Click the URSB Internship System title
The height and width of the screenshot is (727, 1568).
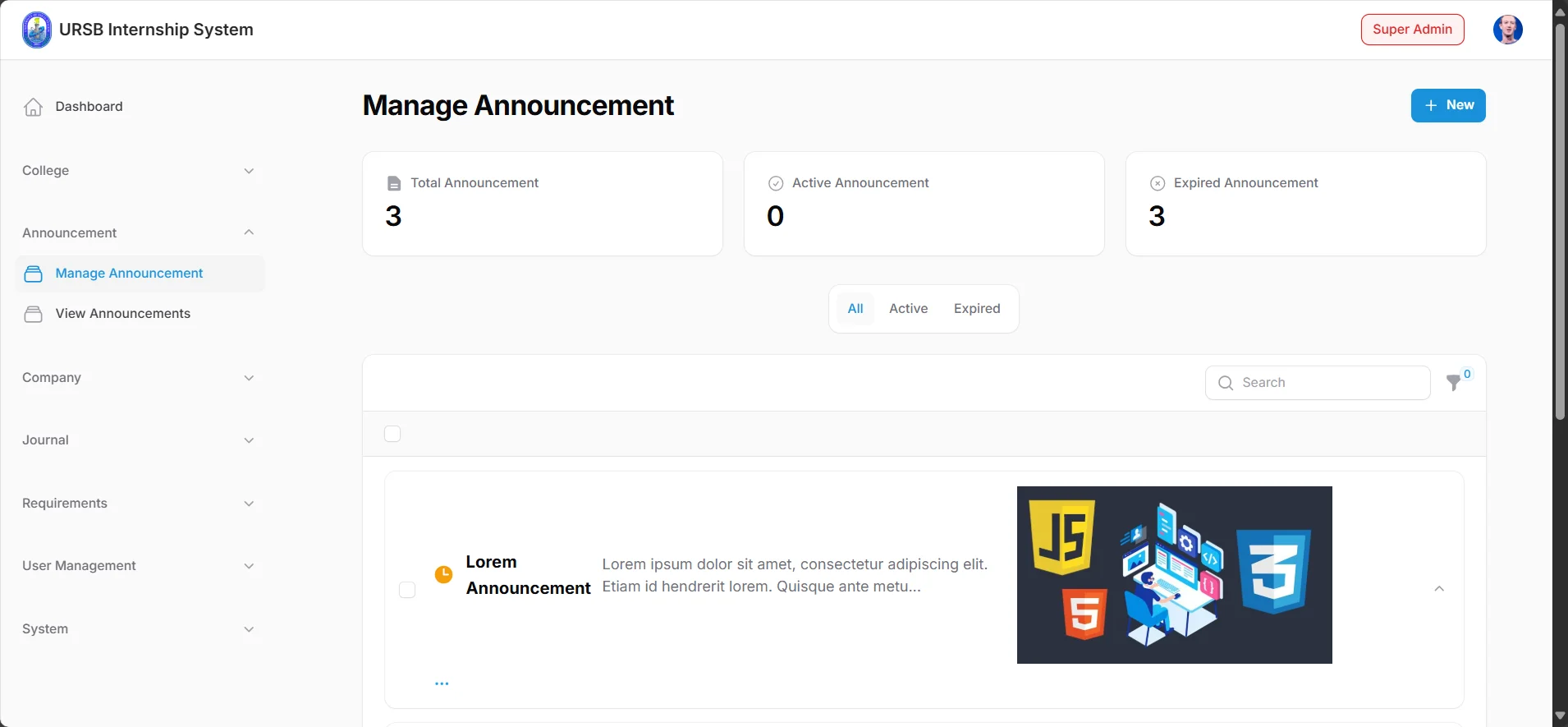tap(156, 30)
